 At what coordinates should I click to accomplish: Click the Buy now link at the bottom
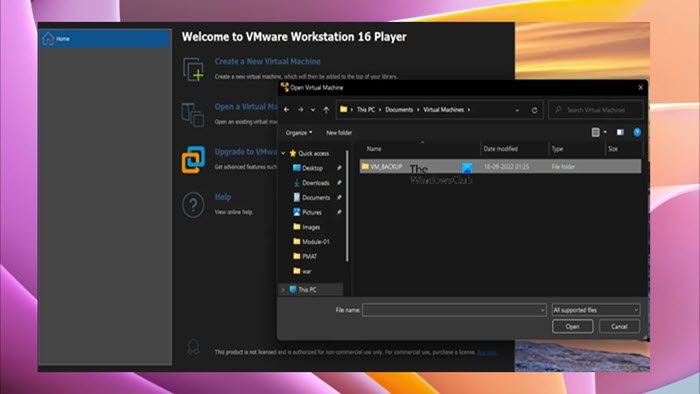(487, 352)
